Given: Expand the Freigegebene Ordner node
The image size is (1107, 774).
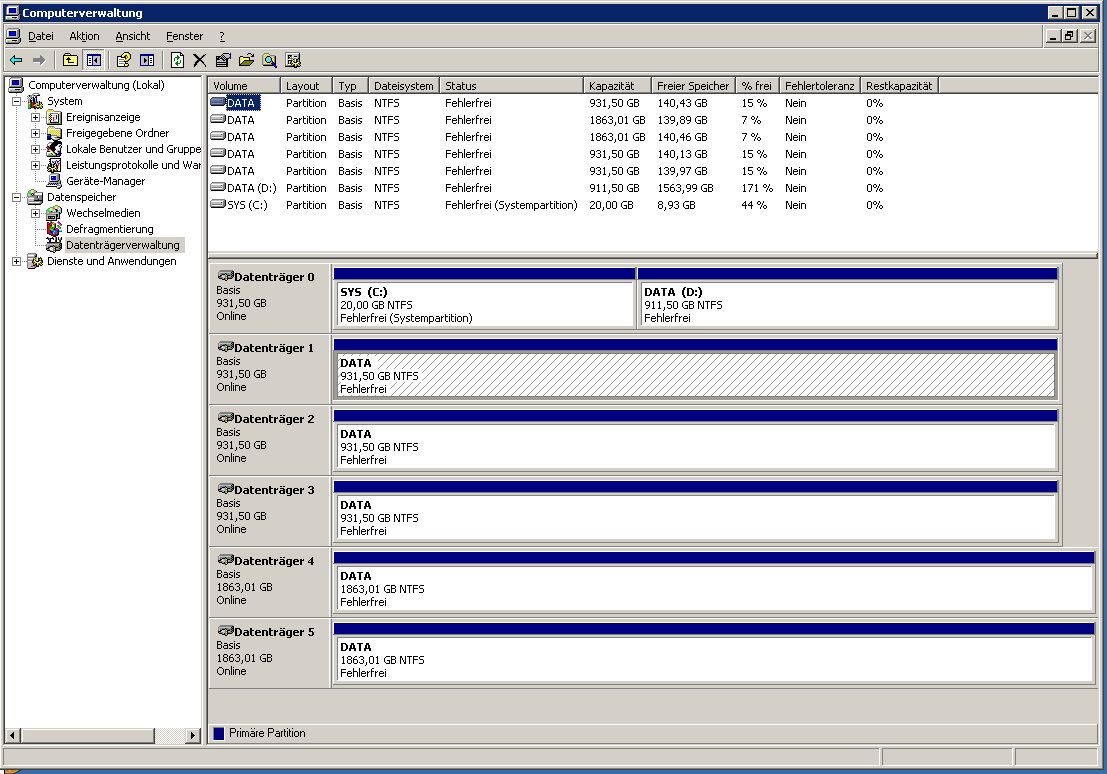Looking at the screenshot, I should pyautogui.click(x=35, y=133).
